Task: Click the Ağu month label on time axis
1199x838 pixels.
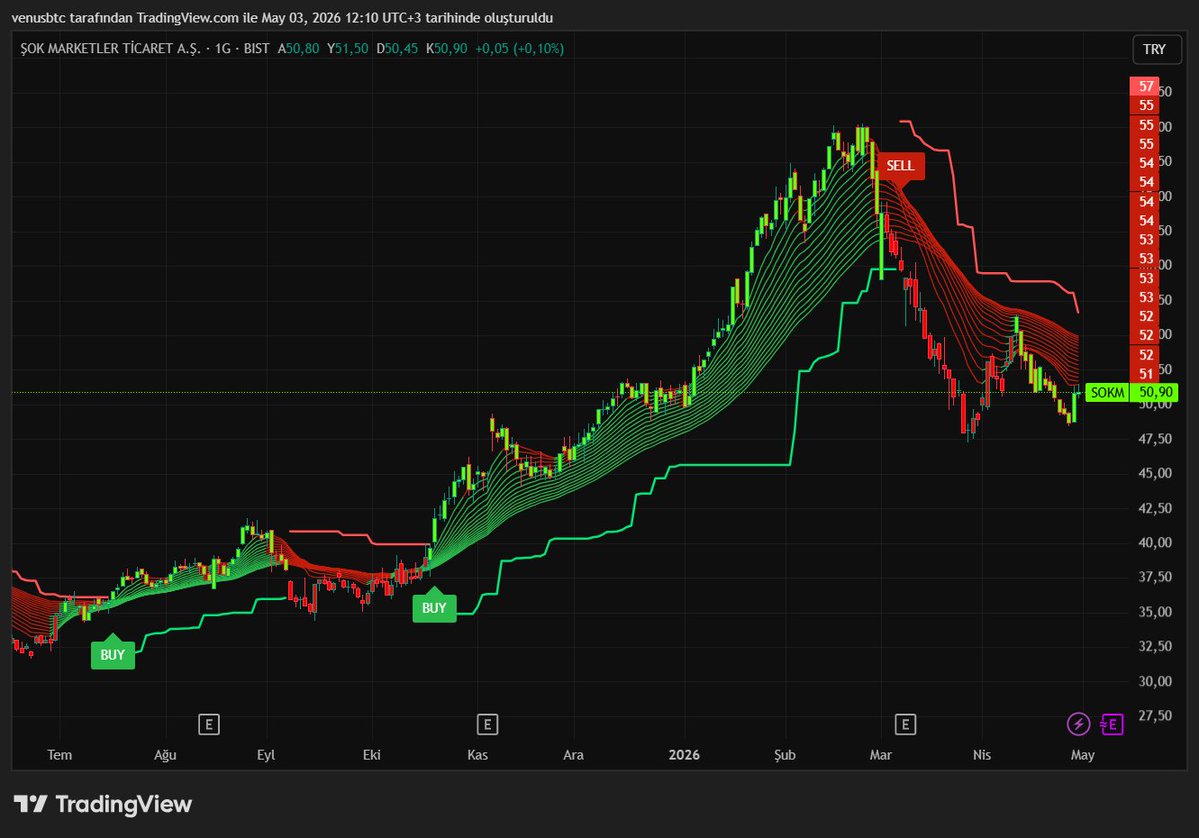Action: pyautogui.click(x=165, y=755)
